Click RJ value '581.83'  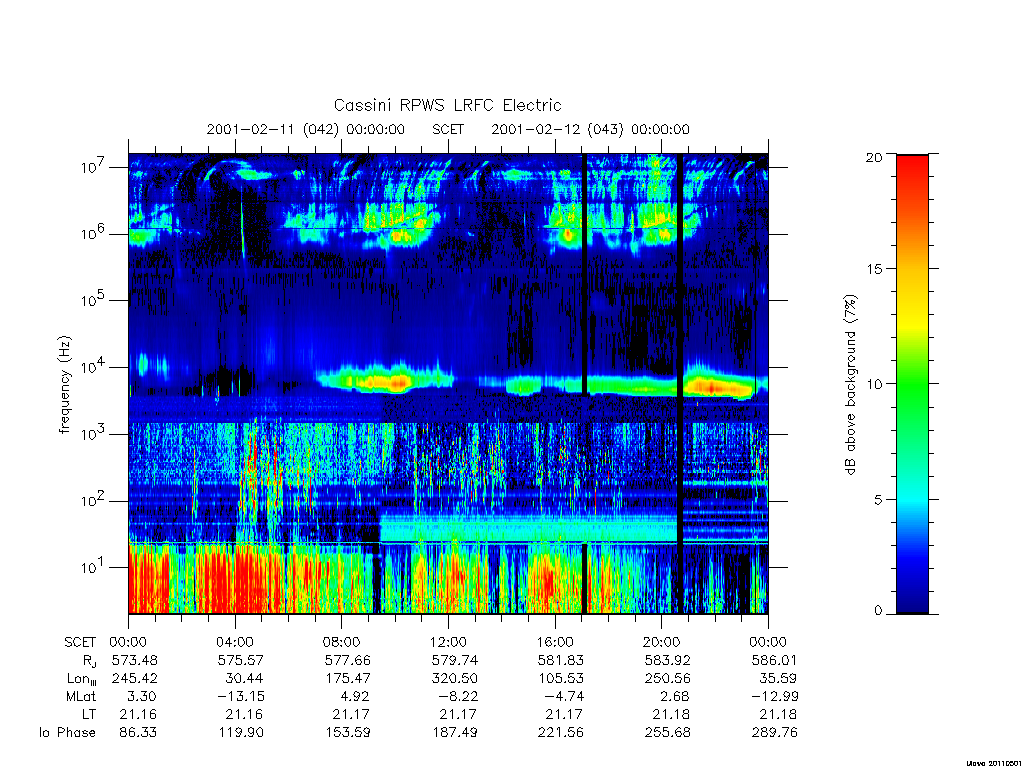click(x=561, y=661)
